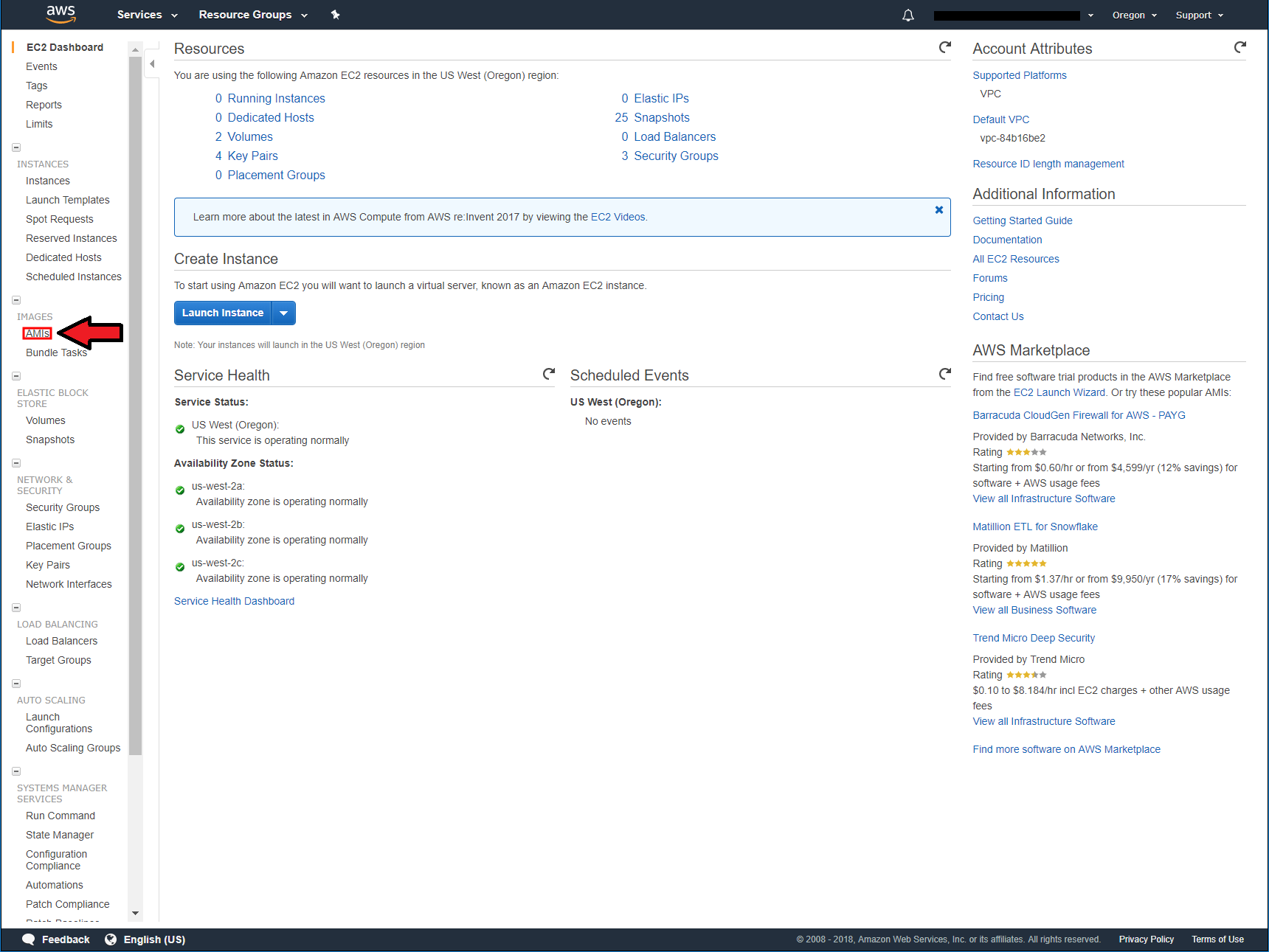The image size is (1269, 952).
Task: Click sidebar scrollbar up arrow
Action: click(135, 49)
